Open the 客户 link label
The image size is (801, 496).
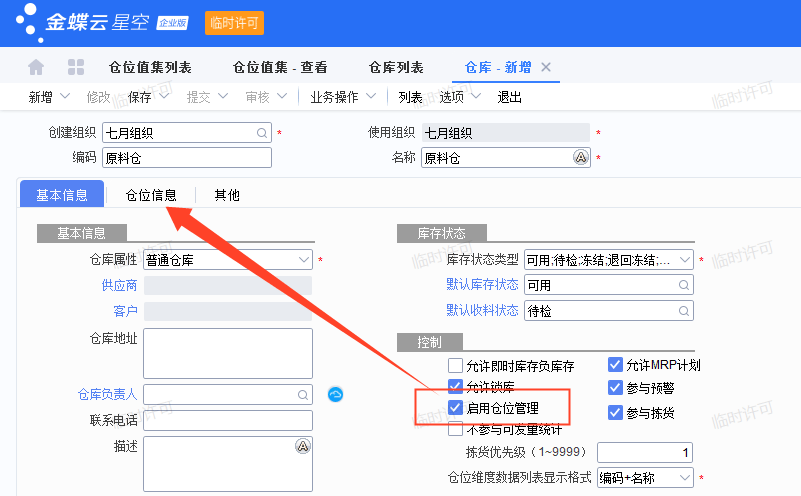click(126, 311)
